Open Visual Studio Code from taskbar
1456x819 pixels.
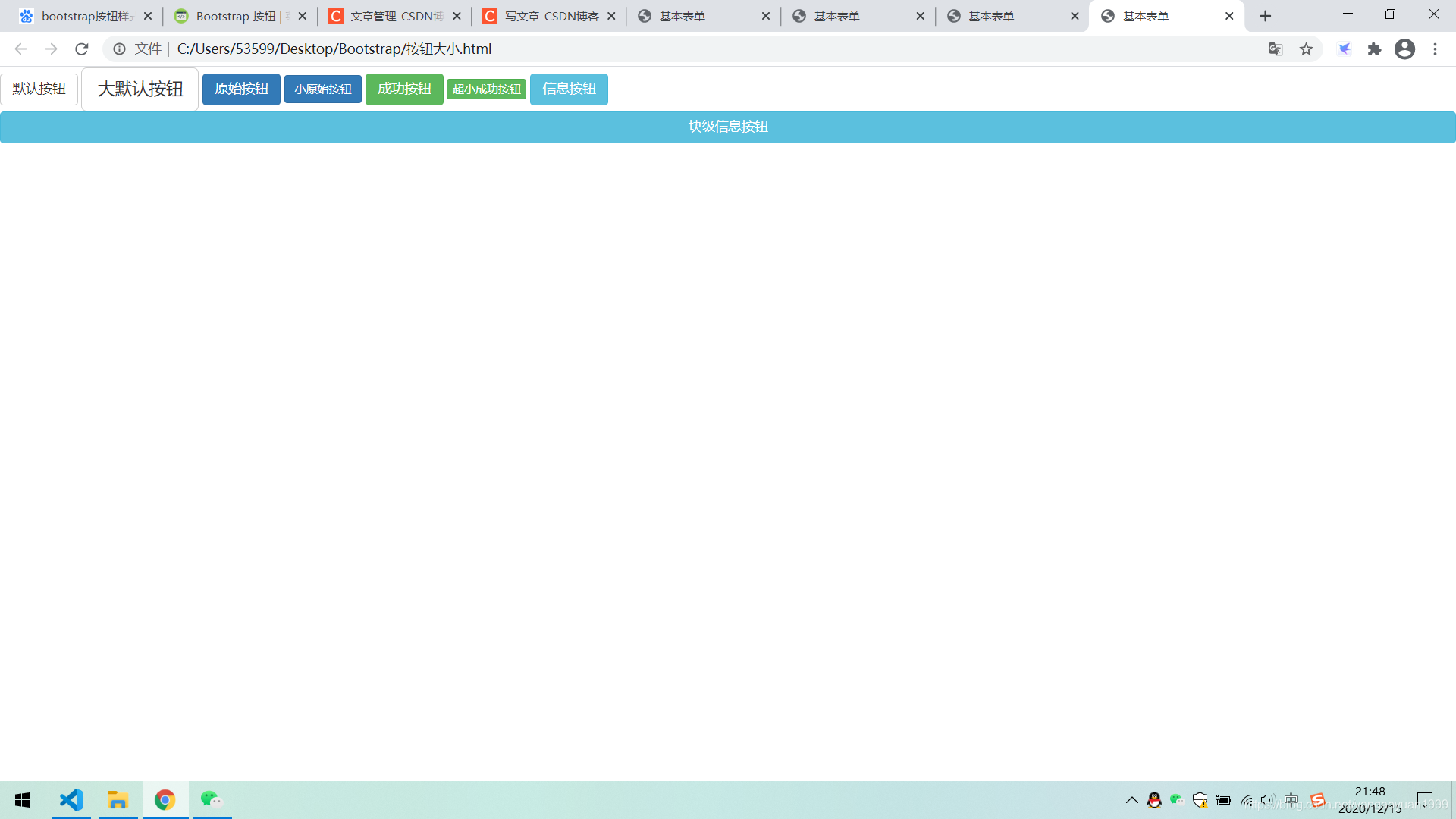click(x=71, y=800)
